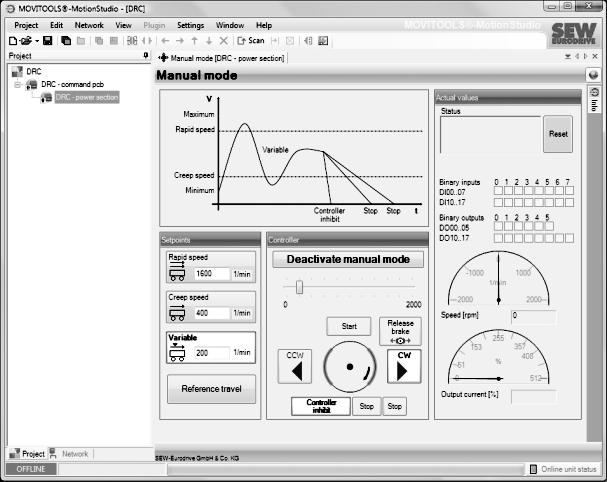Click the rotation indicator dial
Screen dimensions: 607x482
click(350, 366)
